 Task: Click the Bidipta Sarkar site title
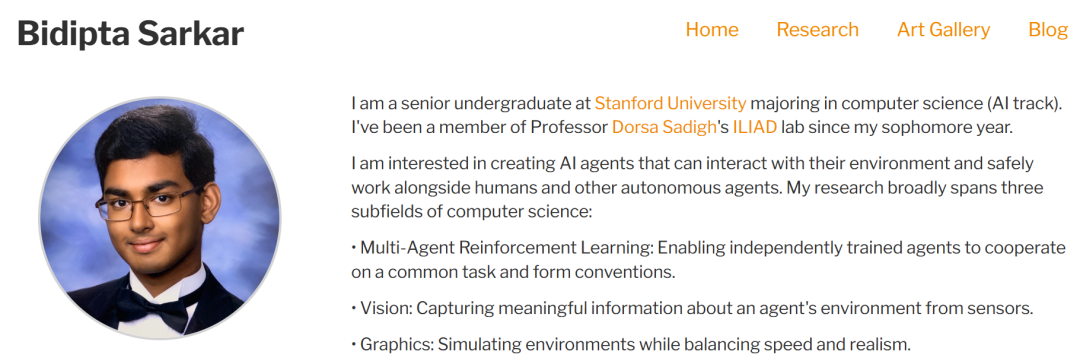pyautogui.click(x=130, y=32)
